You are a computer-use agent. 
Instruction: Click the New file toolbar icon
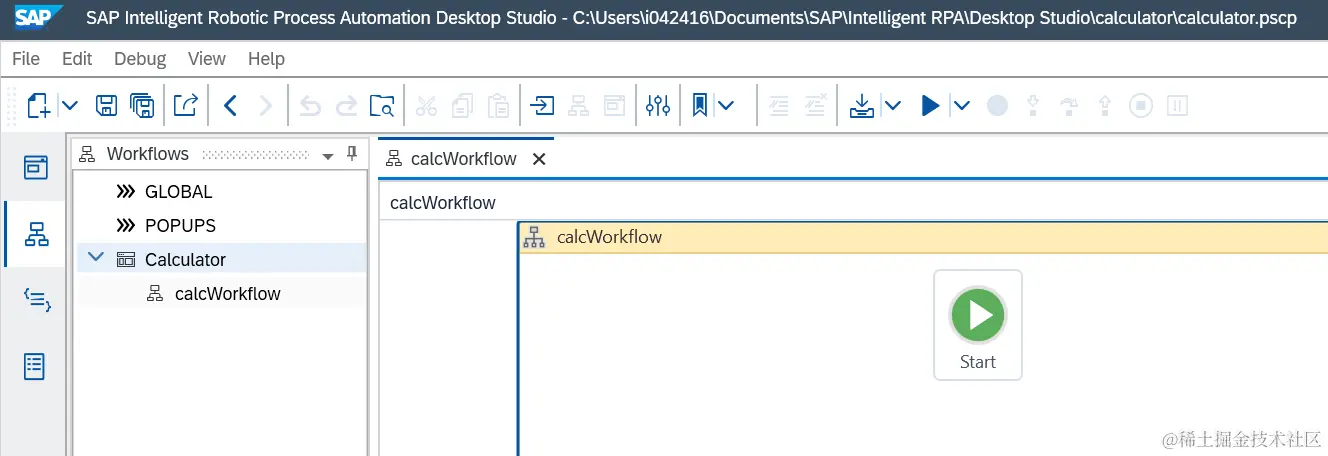coord(39,105)
